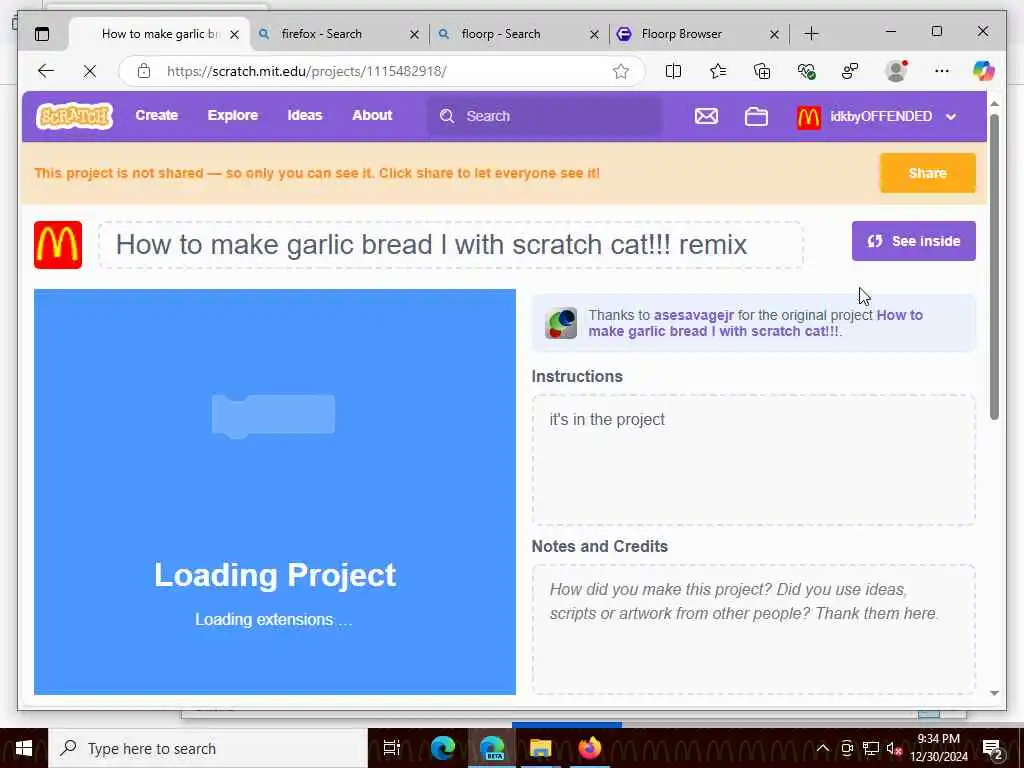Open the Copilot sidebar icon
Image resolution: width=1024 pixels, height=768 pixels.
984,71
